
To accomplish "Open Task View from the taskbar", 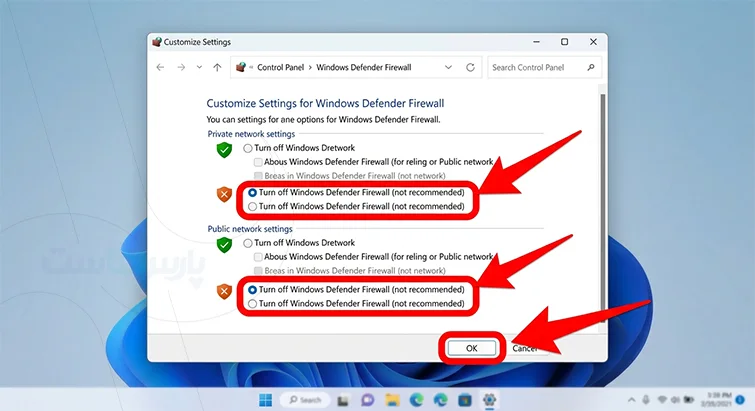I will pyautogui.click(x=343, y=400).
